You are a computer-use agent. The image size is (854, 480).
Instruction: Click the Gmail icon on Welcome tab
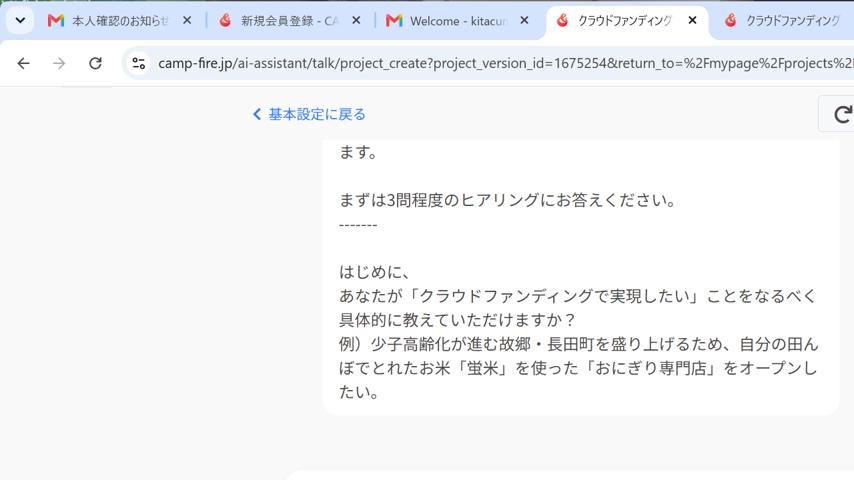click(394, 21)
